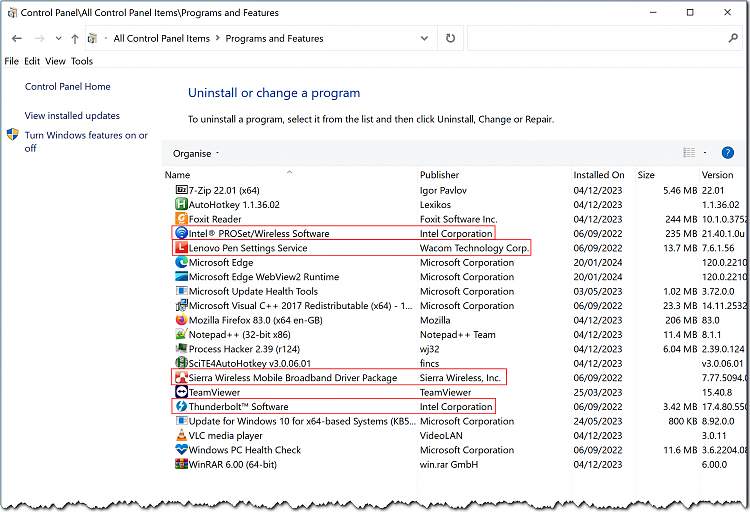Click the Microsoft Update Health Tools icon
Viewport: 750px width, 512px height.
[x=181, y=291]
